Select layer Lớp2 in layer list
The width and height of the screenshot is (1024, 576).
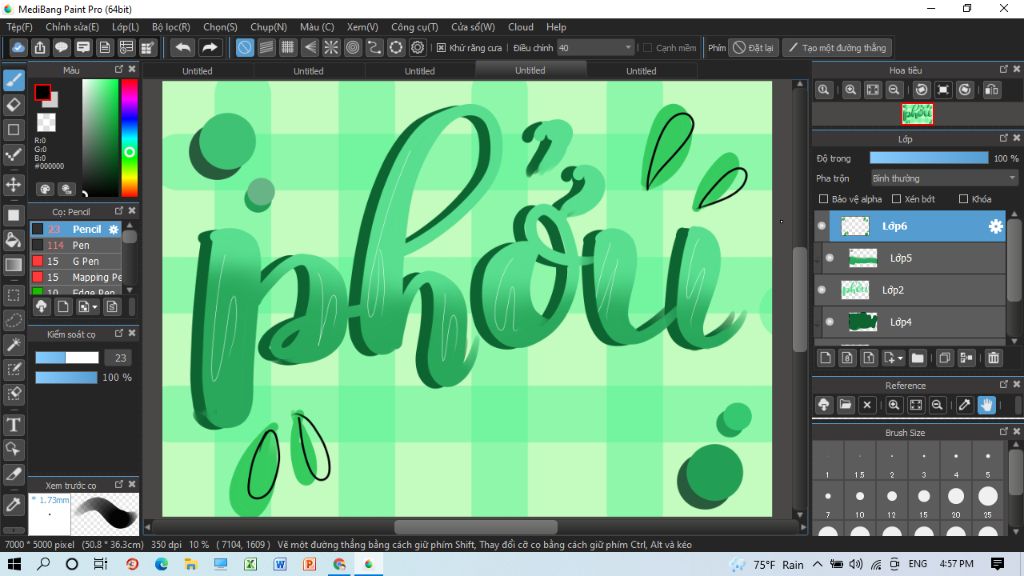pyautogui.click(x=910, y=290)
